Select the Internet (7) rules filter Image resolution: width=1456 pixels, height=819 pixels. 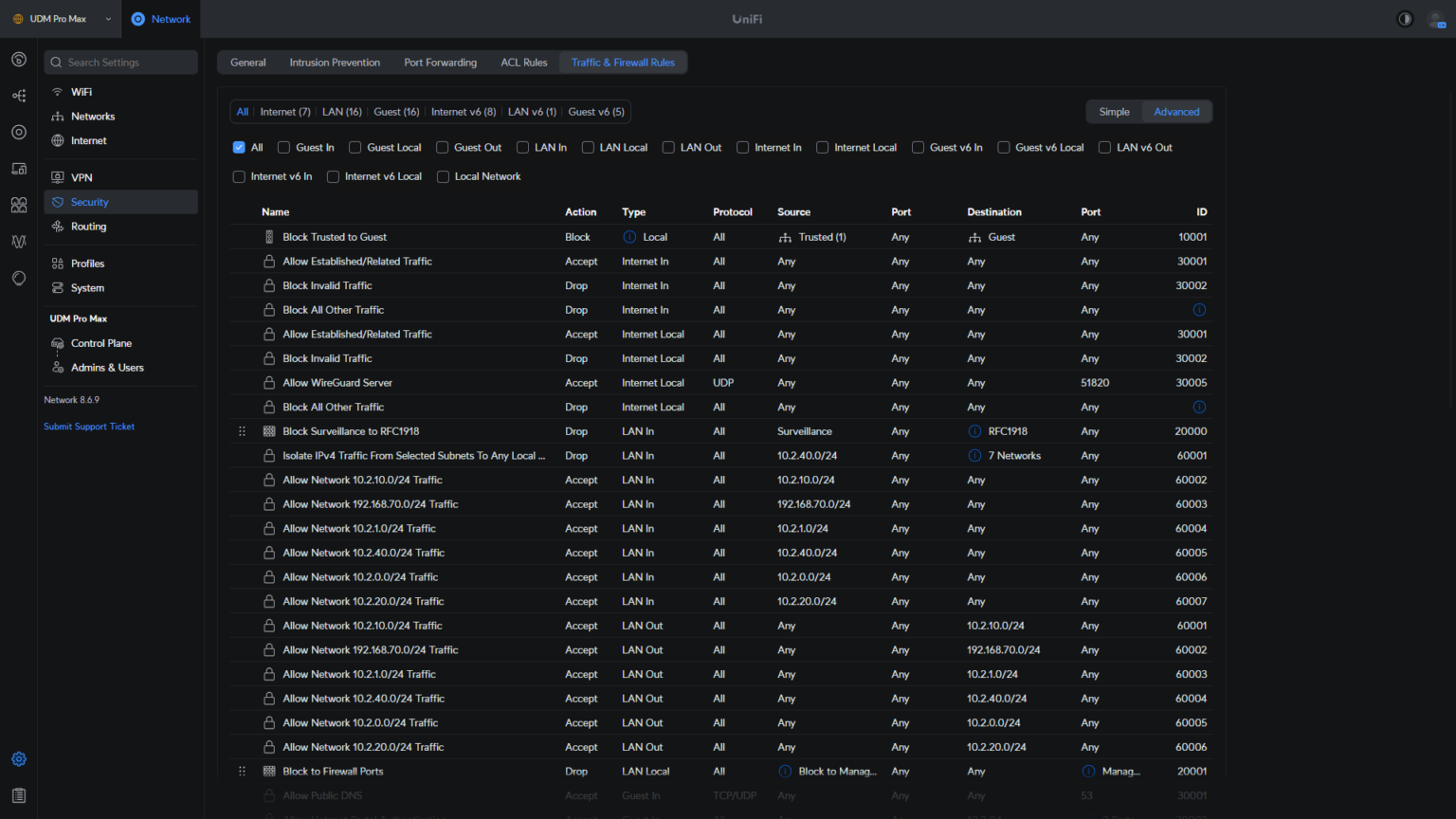tap(284, 111)
